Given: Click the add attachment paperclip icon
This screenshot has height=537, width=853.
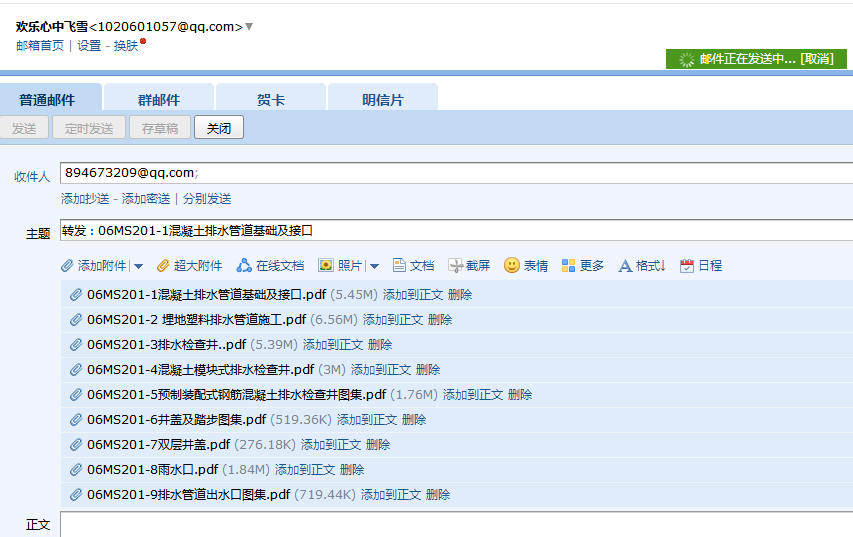Looking at the screenshot, I should click(x=67, y=266).
